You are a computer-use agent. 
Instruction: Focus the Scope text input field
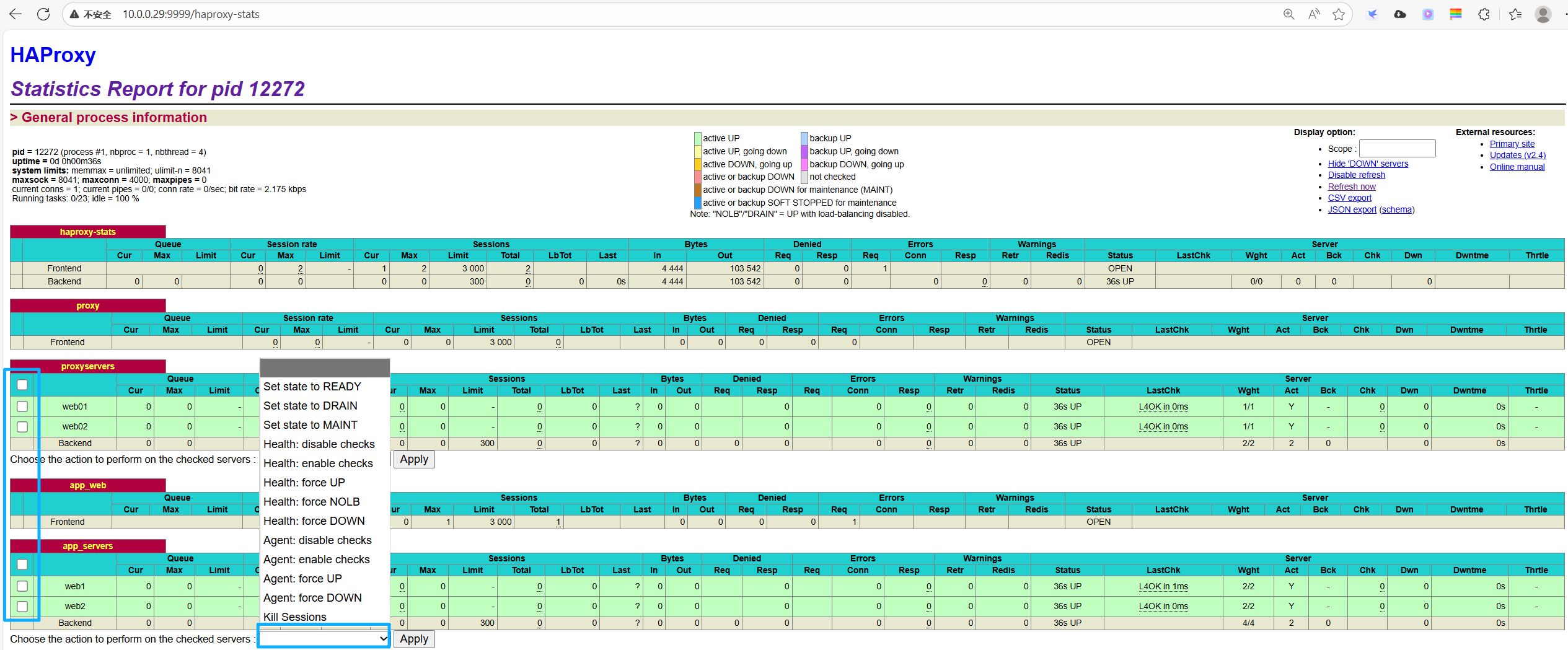coord(1397,149)
